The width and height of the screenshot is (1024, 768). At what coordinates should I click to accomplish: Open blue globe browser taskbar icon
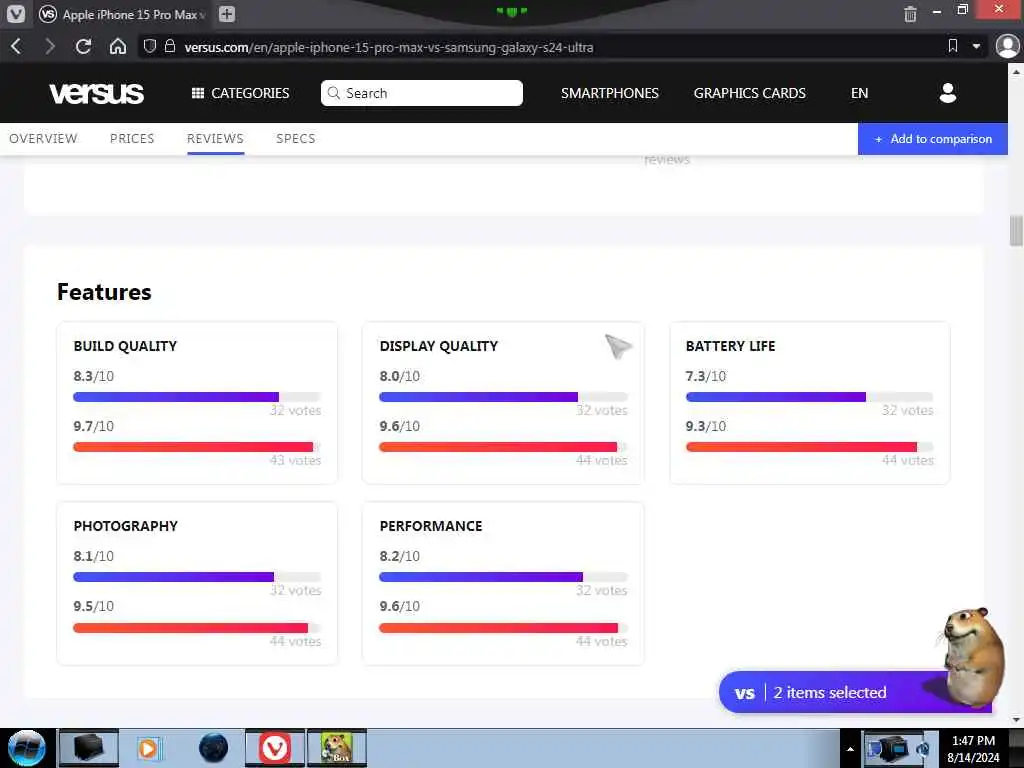pyautogui.click(x=214, y=748)
